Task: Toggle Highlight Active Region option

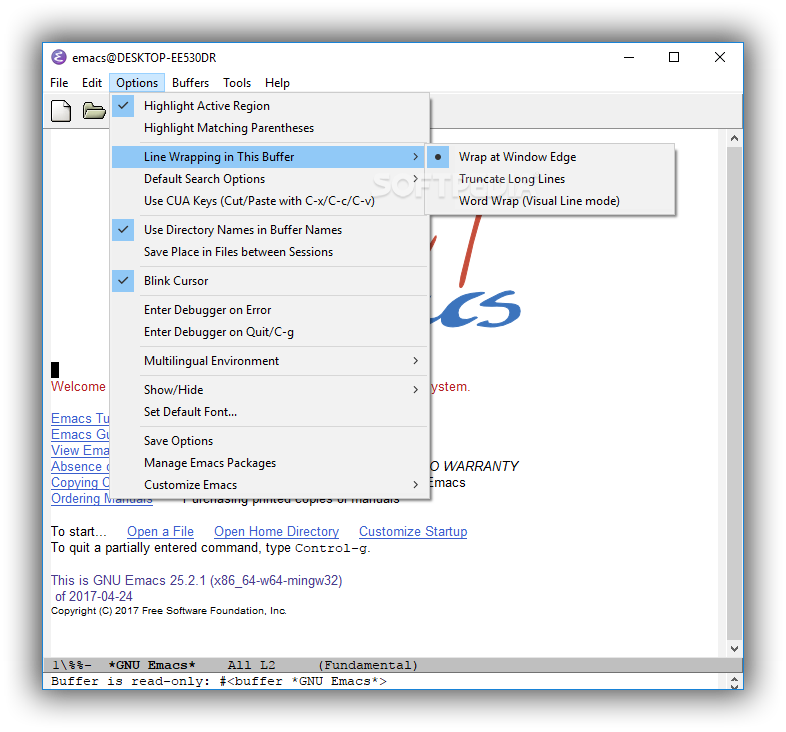Action: 271,106
